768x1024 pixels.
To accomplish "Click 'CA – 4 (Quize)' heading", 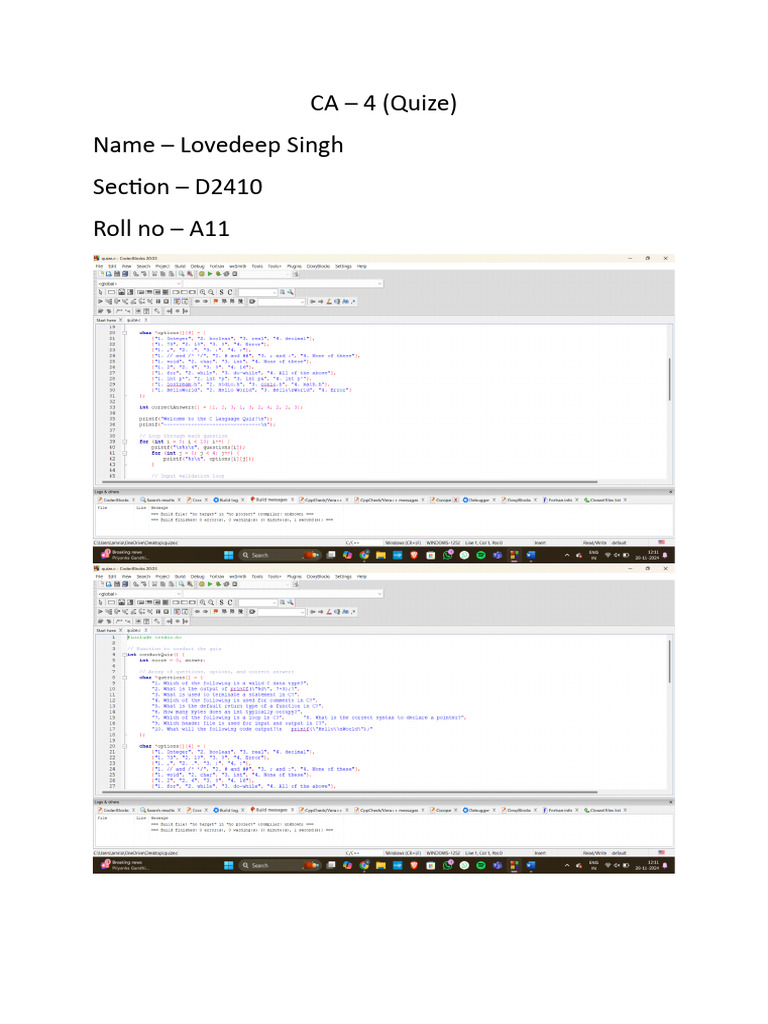I will [x=383, y=103].
